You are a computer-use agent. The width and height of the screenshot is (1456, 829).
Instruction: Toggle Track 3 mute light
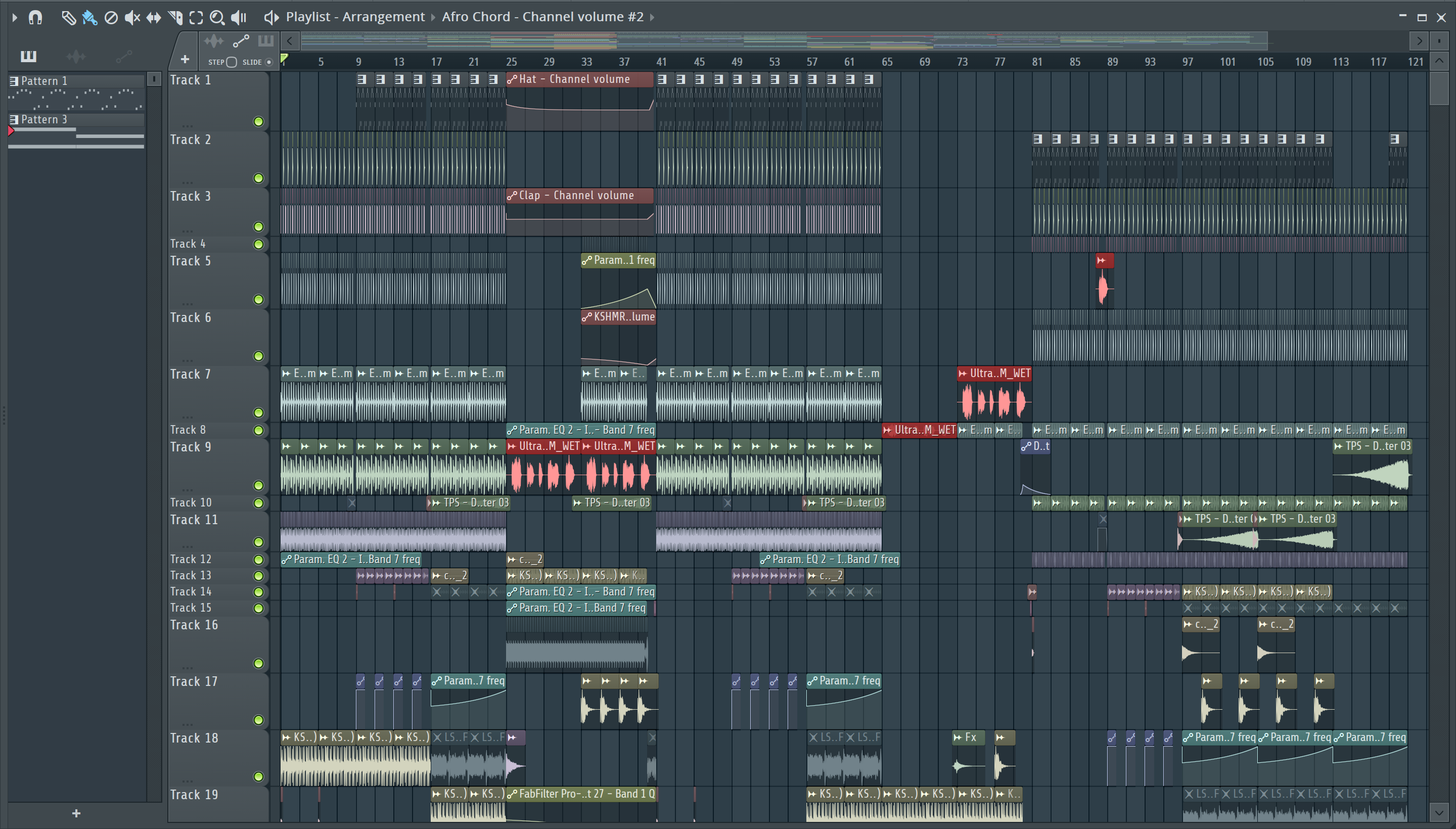(258, 226)
